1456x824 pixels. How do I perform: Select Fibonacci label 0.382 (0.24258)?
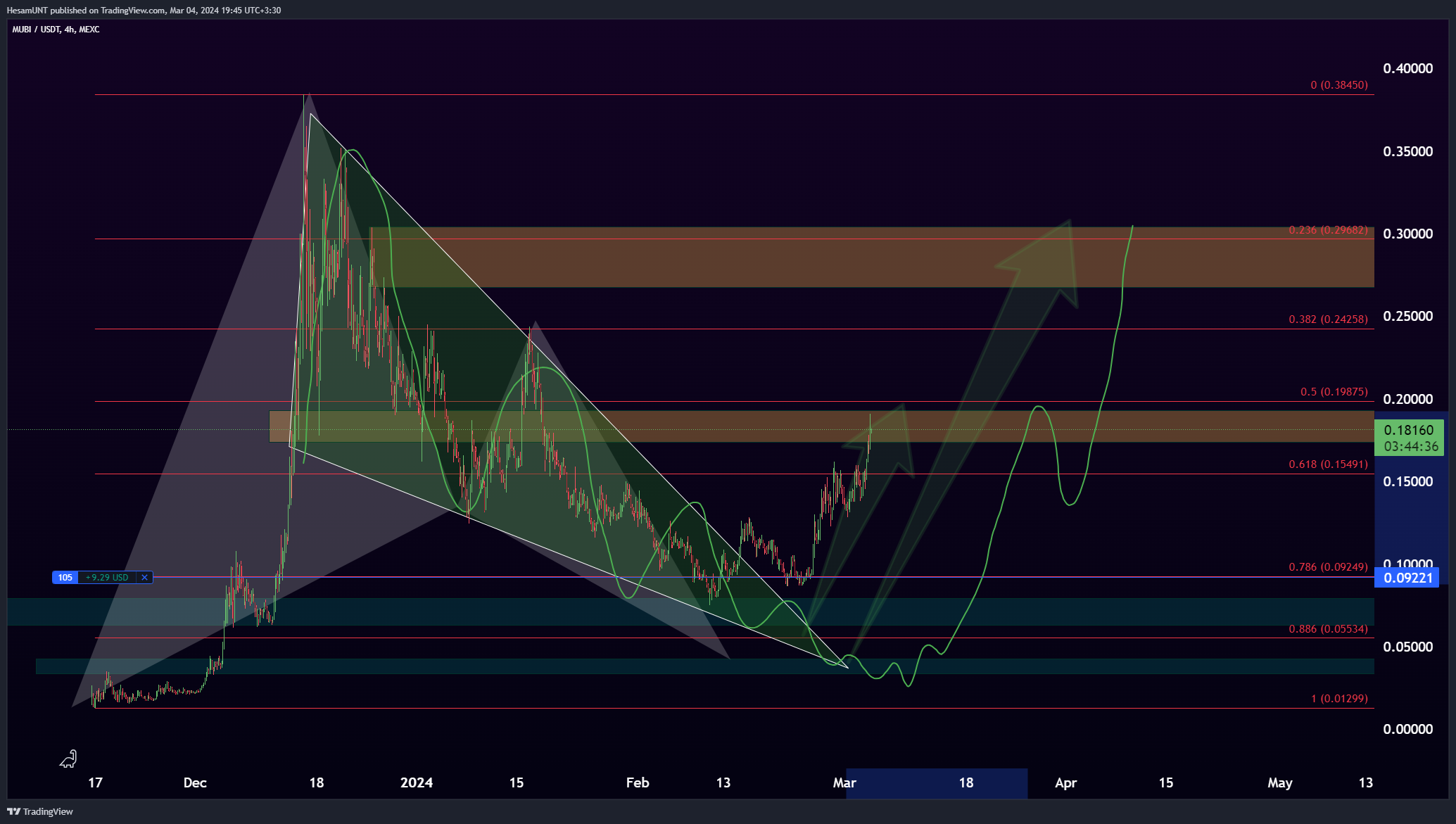[1328, 319]
